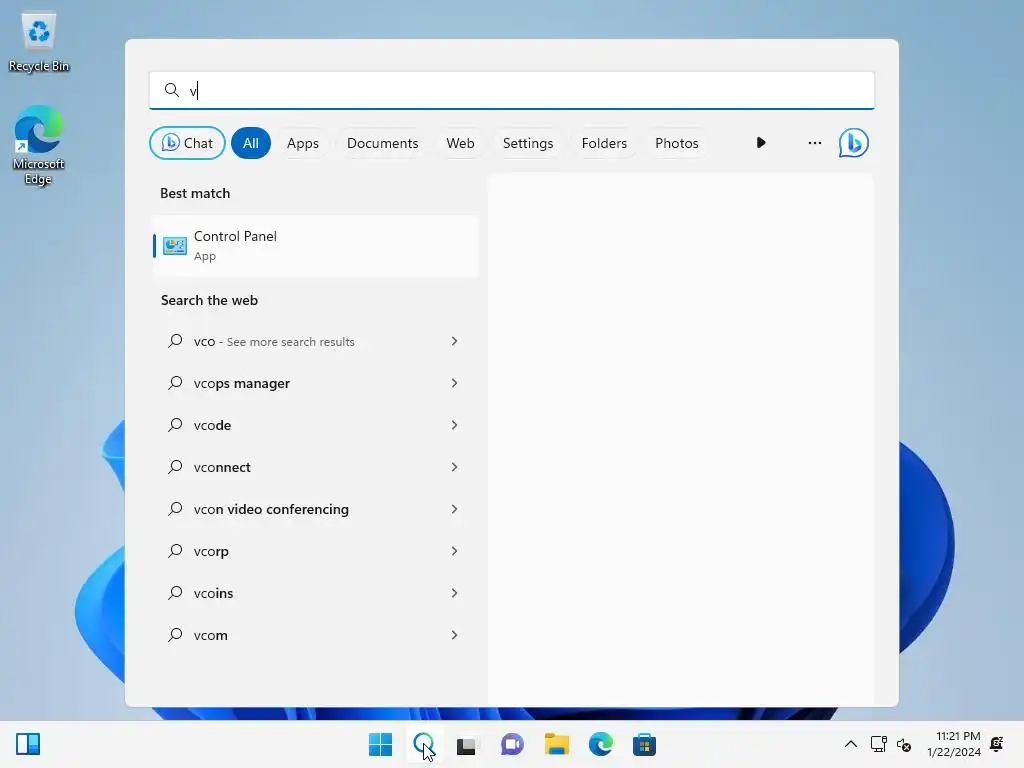Open the Microsoft Edge desktop shortcut
The width and height of the screenshot is (1024, 768).
pyautogui.click(x=39, y=145)
